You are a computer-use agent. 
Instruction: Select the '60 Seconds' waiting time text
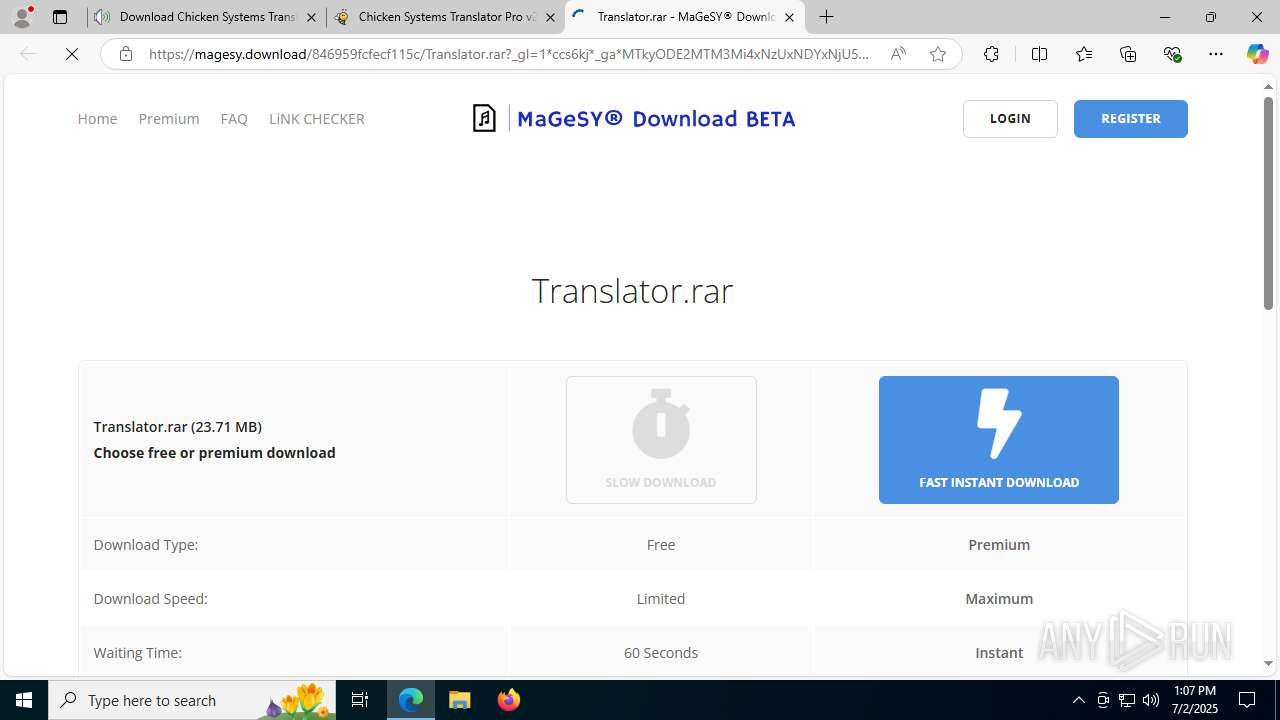click(661, 653)
